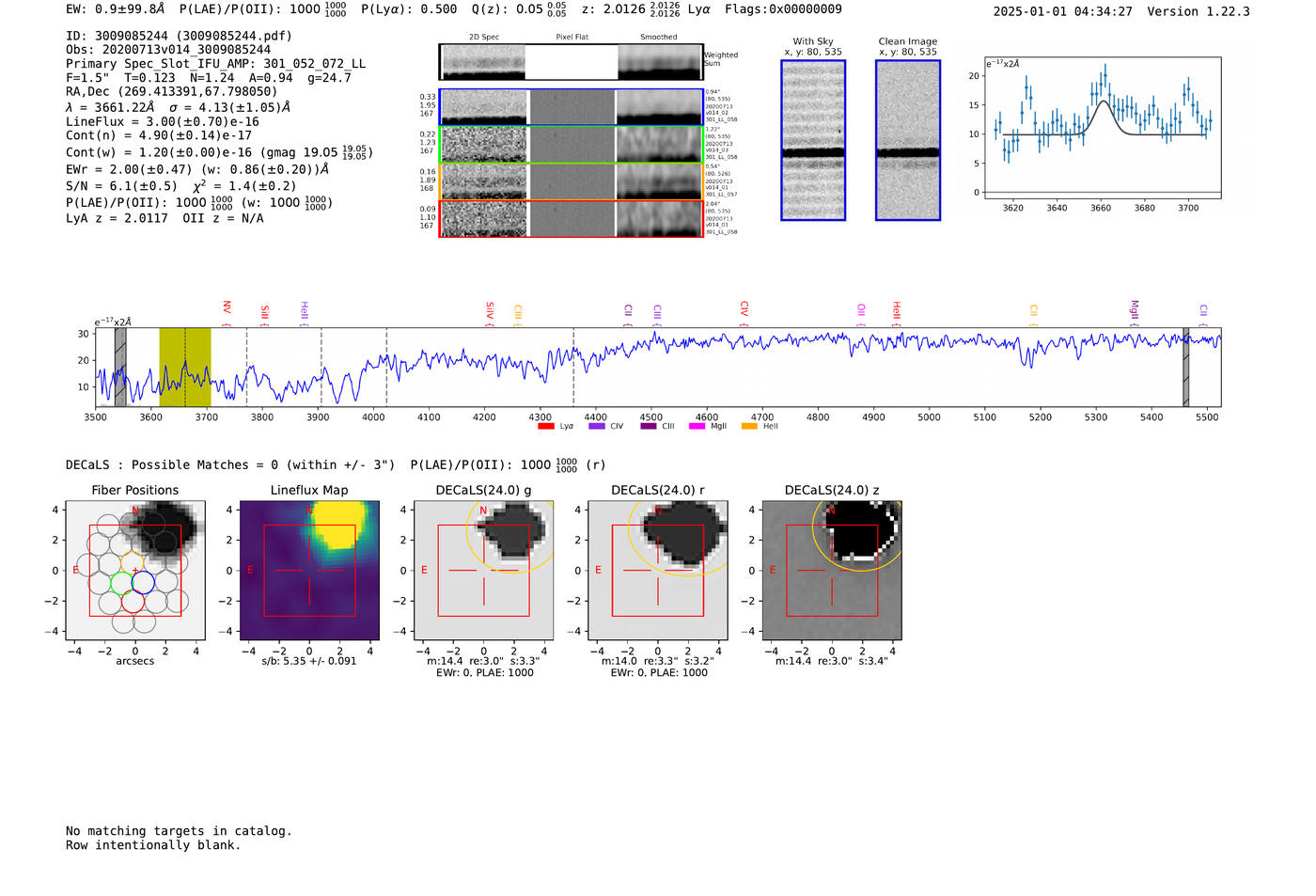Open the Fiber Positions plot

(x=135, y=570)
